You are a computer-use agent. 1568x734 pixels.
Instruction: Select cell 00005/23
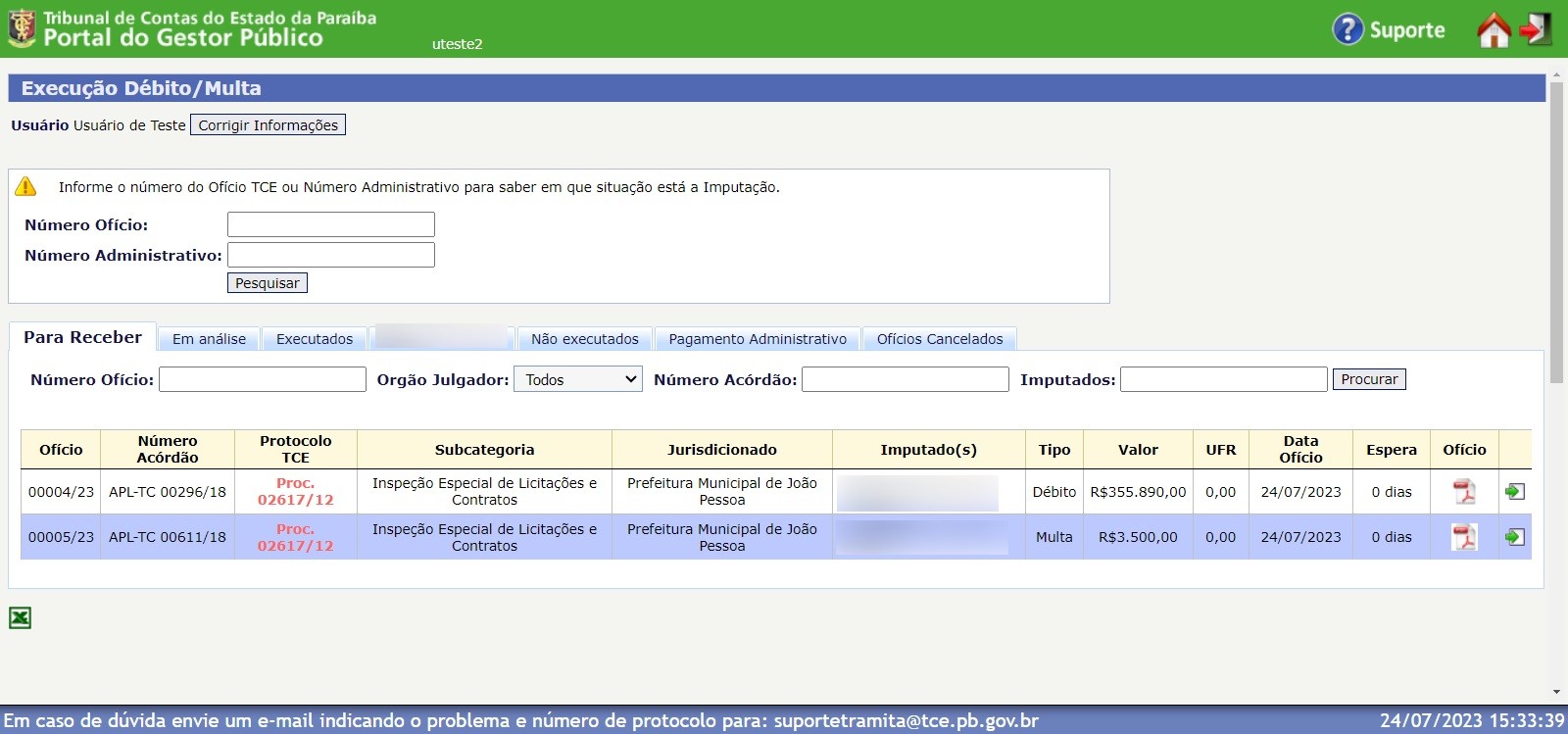click(61, 537)
